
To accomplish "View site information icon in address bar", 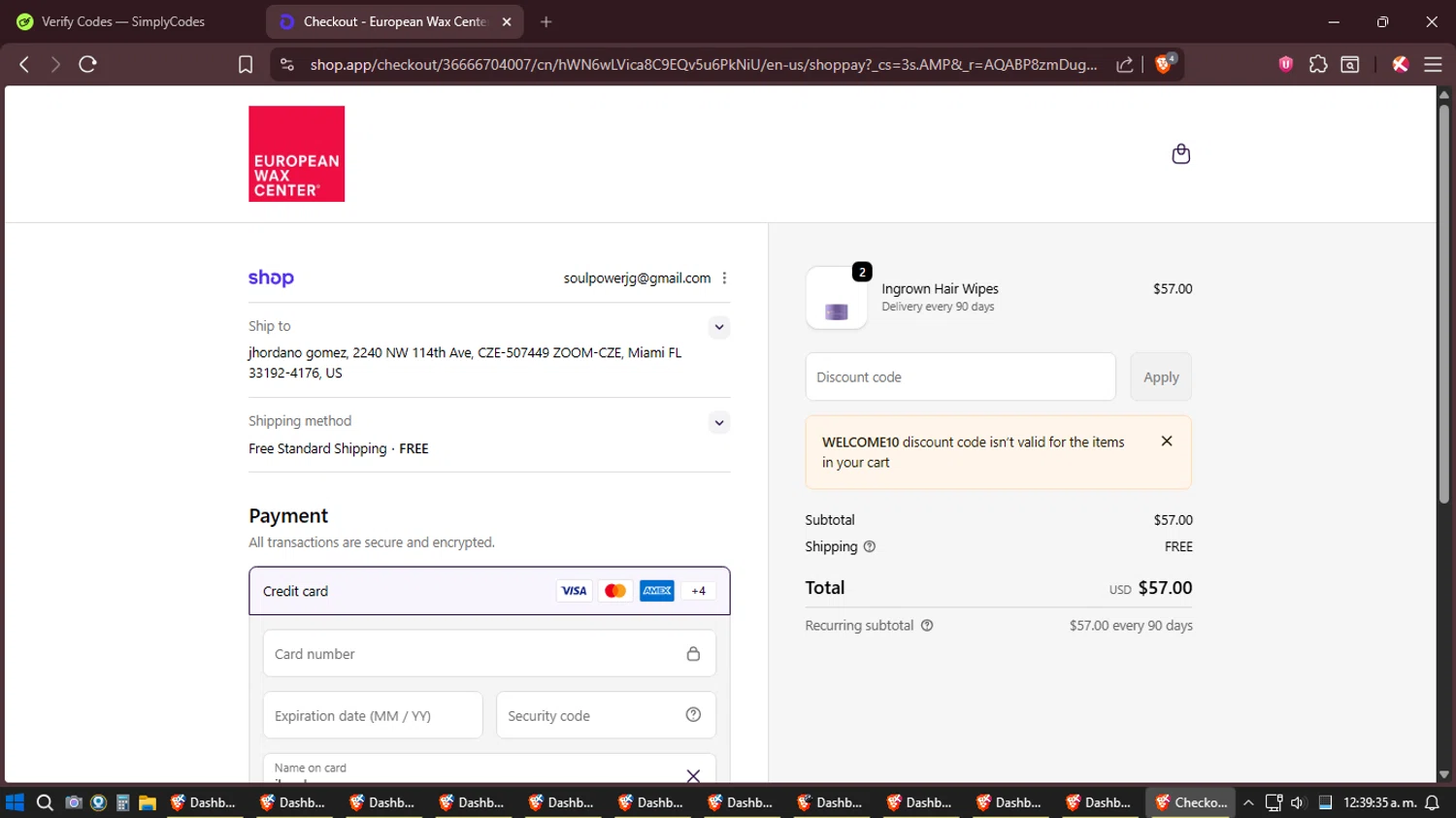I will pos(286,64).
